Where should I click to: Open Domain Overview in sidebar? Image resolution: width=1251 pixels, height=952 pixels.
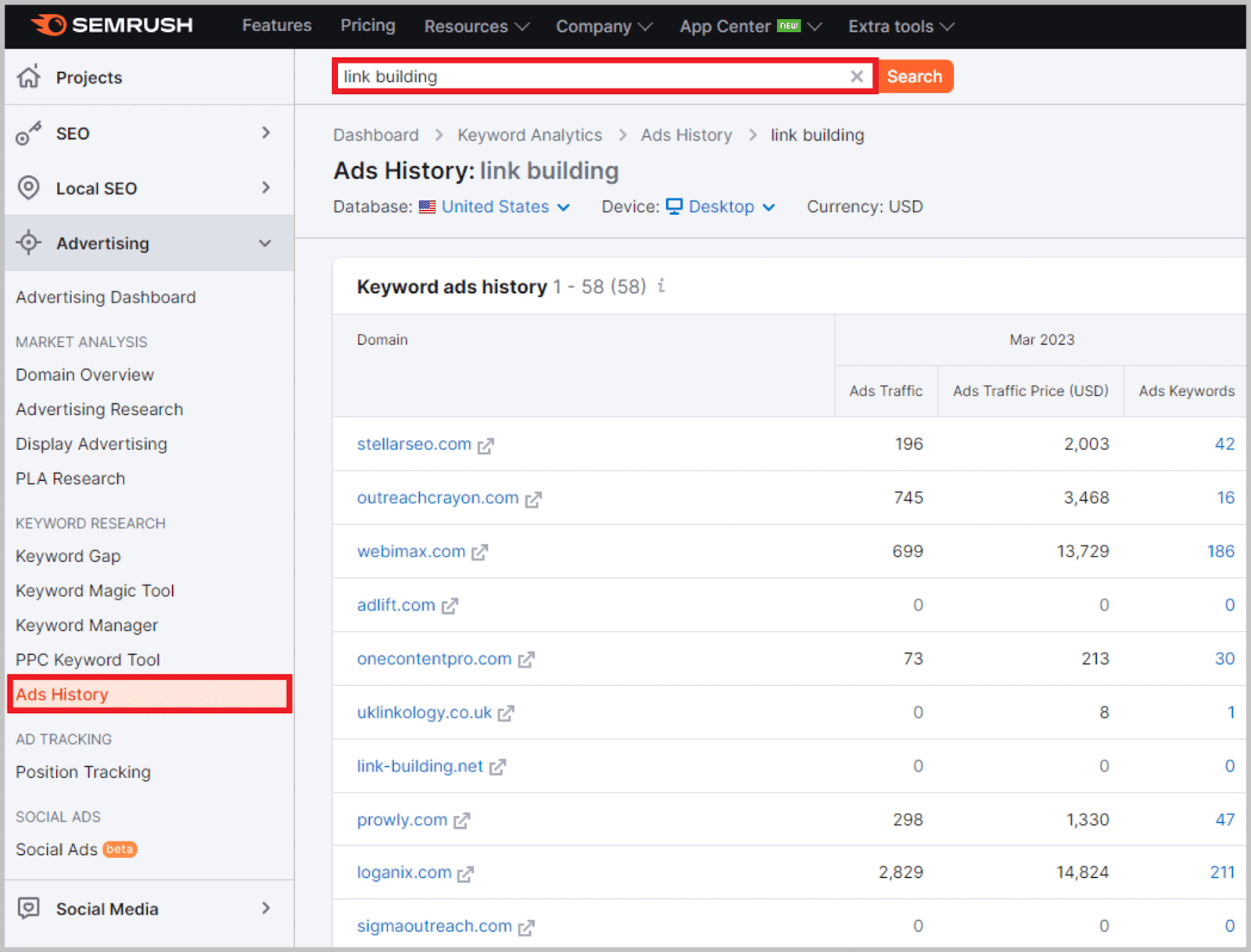tap(84, 374)
